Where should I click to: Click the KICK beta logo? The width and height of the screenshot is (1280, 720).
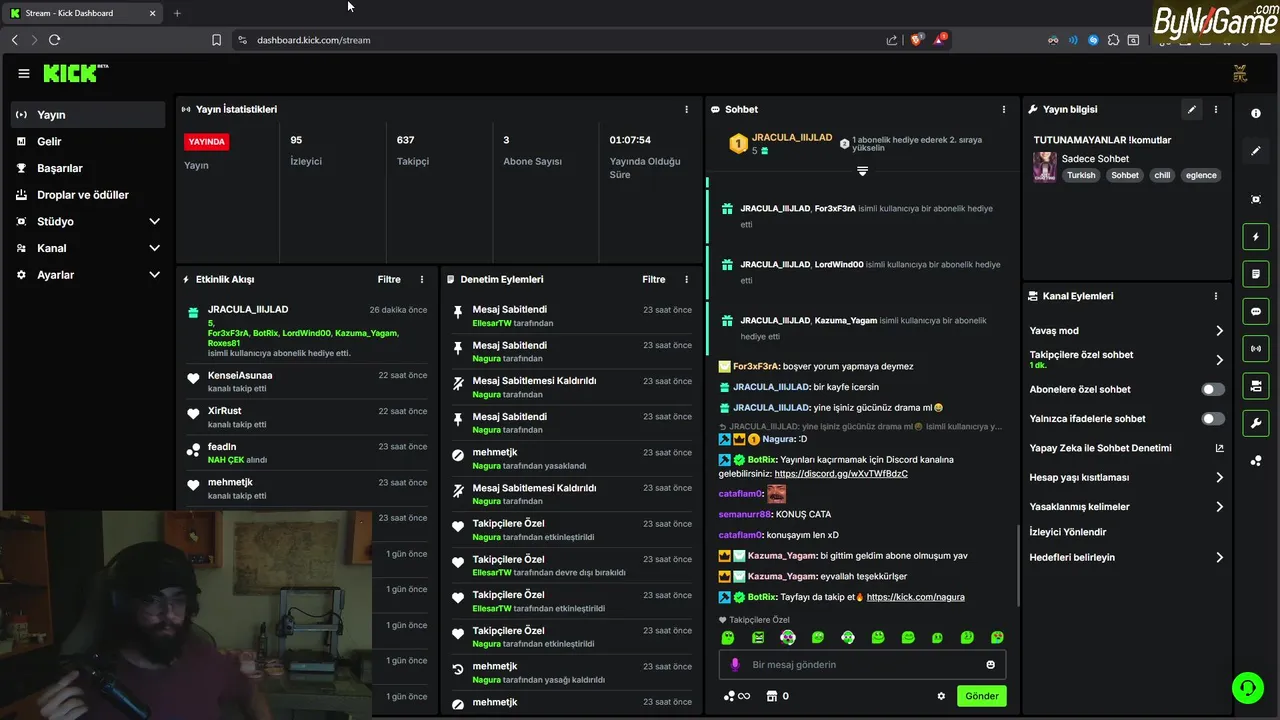(x=76, y=73)
